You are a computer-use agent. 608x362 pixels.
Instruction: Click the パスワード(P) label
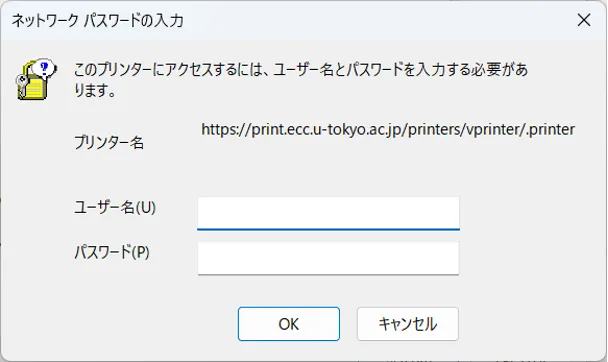click(x=112, y=252)
